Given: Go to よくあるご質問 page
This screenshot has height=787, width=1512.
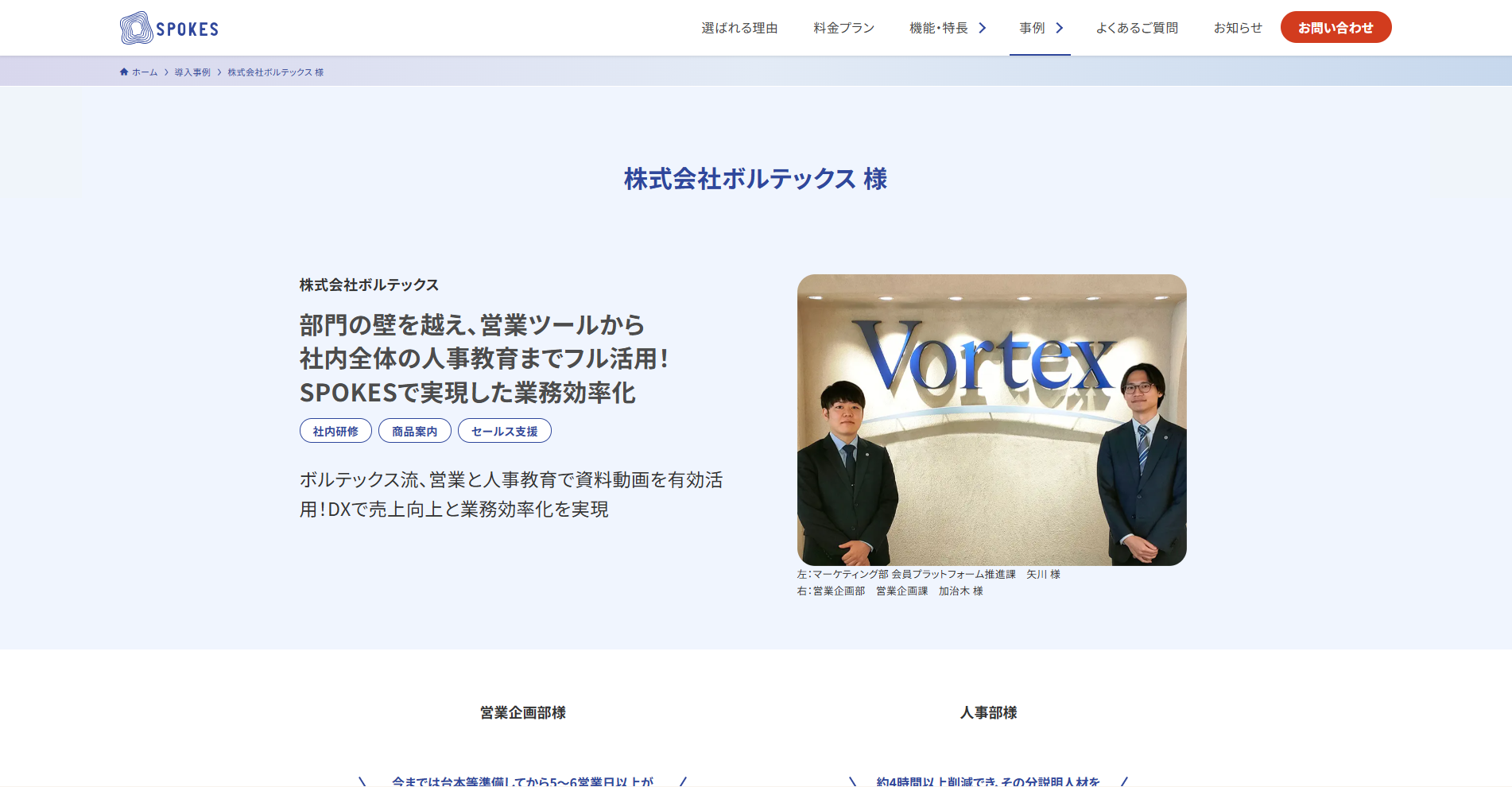Looking at the screenshot, I should click(1137, 28).
